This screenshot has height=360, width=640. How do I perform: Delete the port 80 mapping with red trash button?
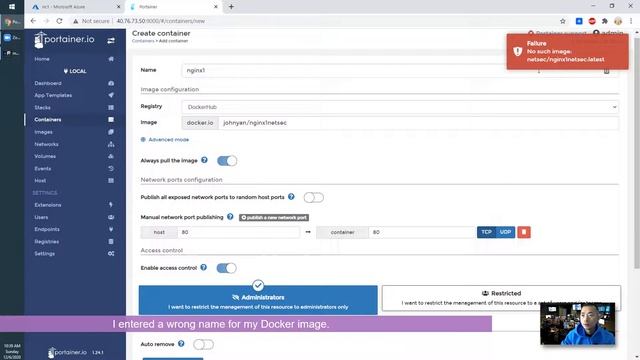click(x=524, y=232)
